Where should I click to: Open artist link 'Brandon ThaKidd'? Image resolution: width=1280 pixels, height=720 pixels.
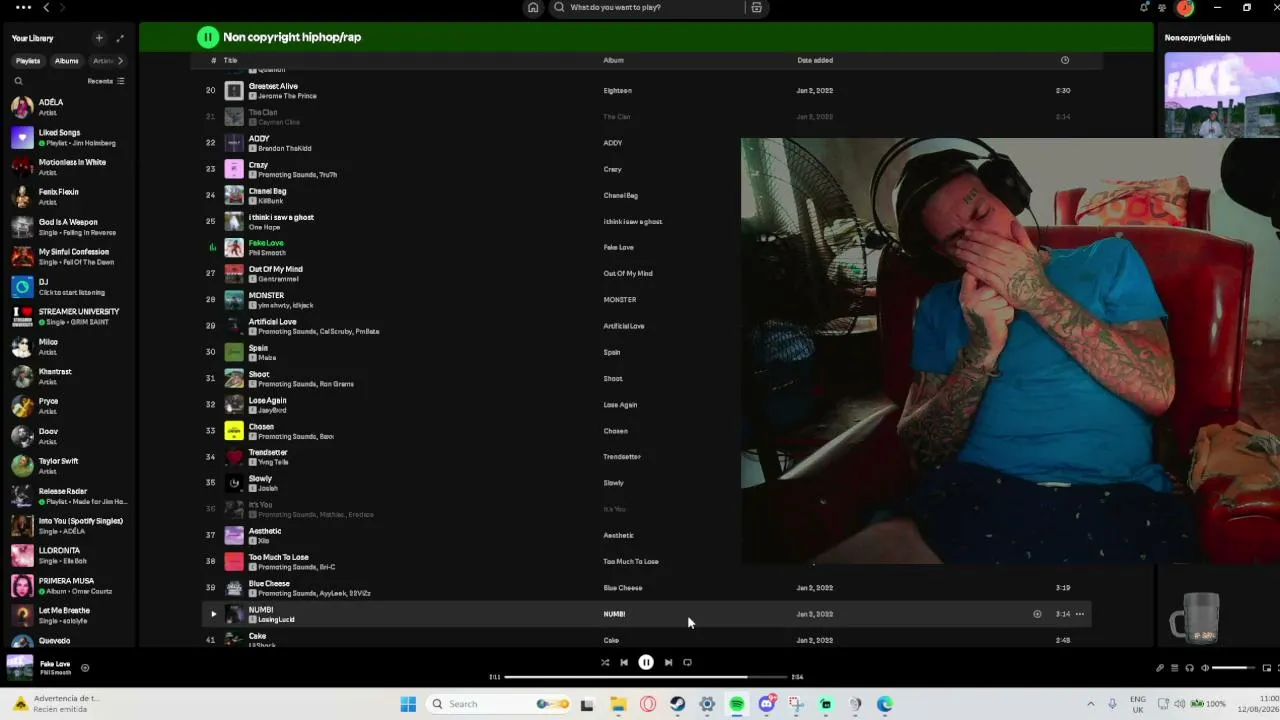click(x=284, y=148)
